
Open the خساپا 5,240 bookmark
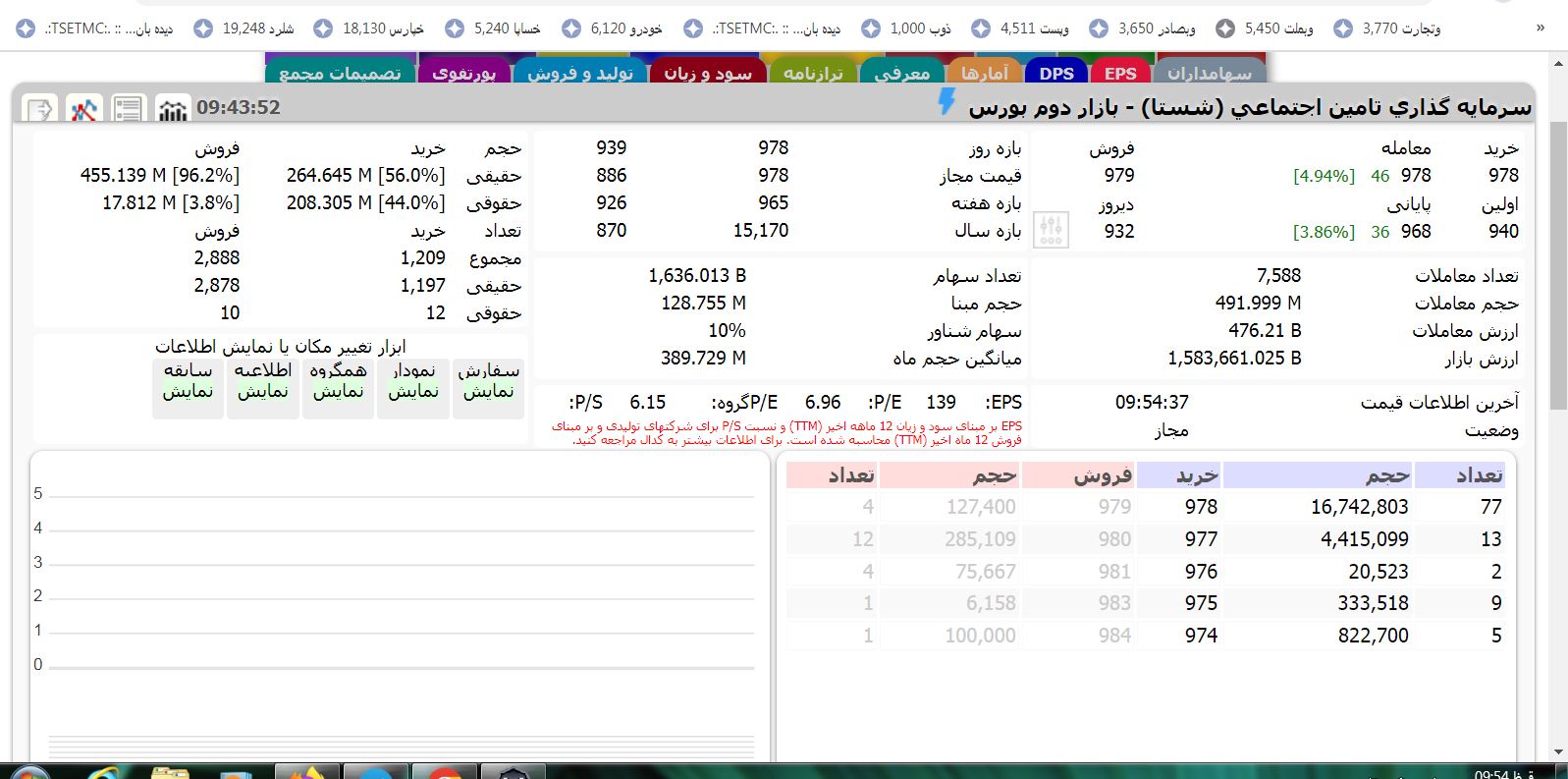point(493,28)
